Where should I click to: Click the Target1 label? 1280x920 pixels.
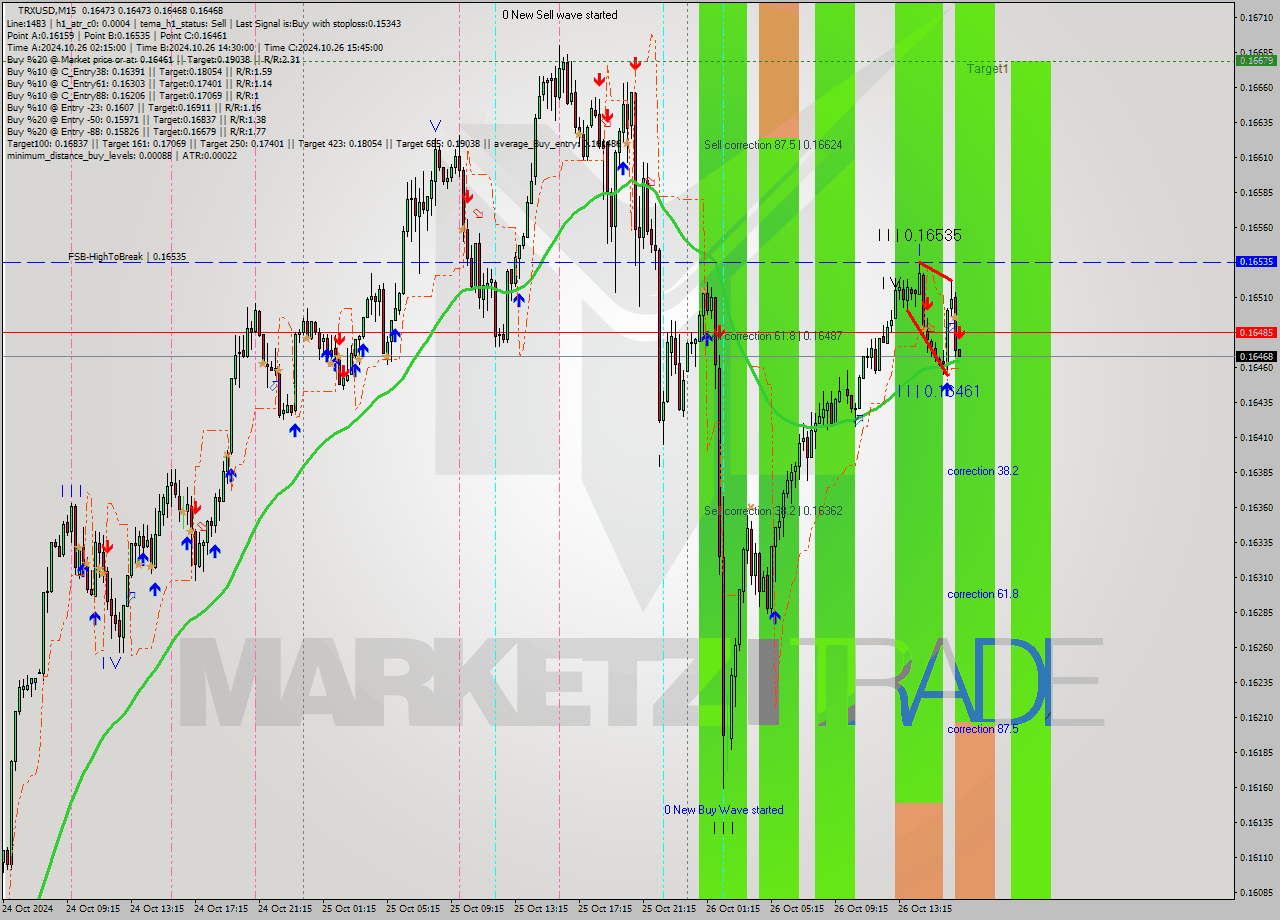[988, 69]
